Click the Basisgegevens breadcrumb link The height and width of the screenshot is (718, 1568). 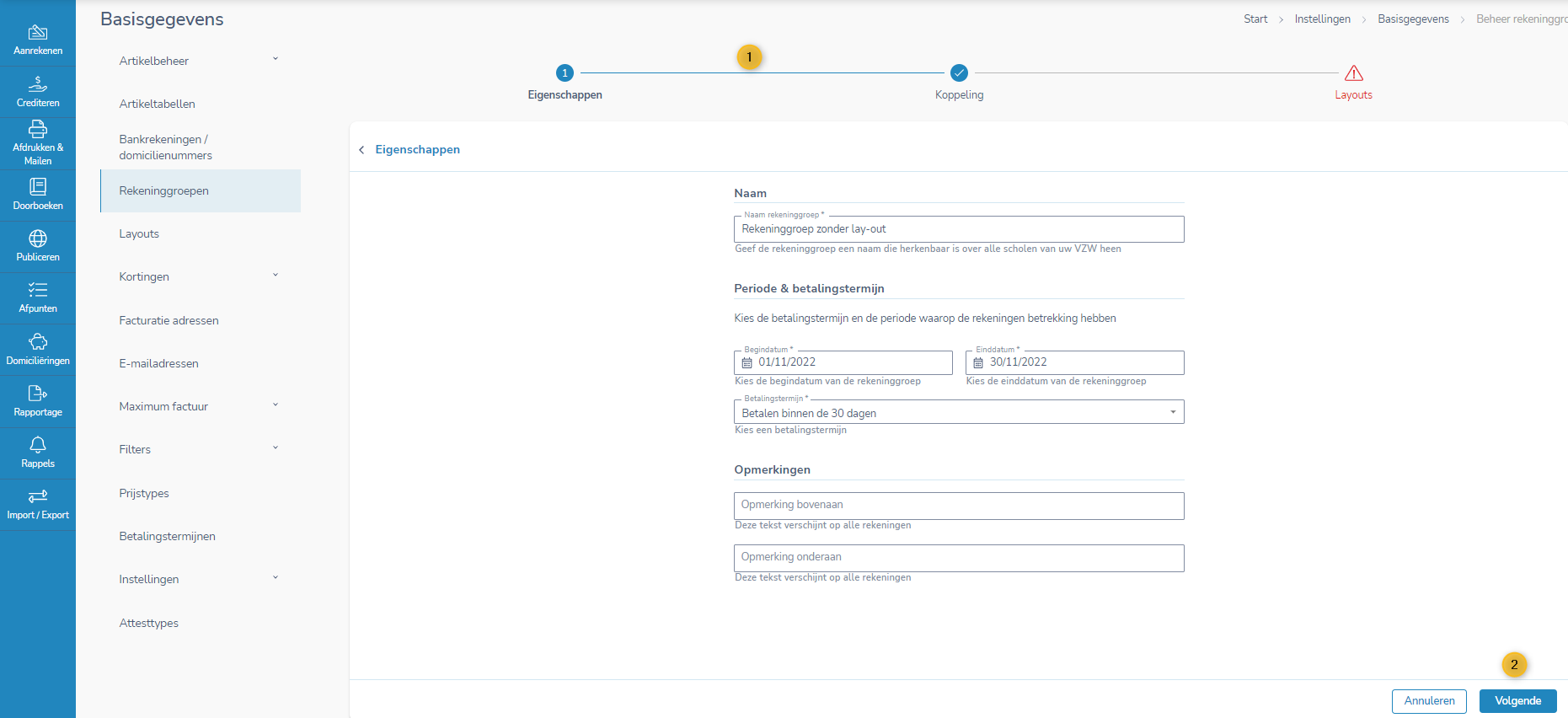click(x=1413, y=19)
